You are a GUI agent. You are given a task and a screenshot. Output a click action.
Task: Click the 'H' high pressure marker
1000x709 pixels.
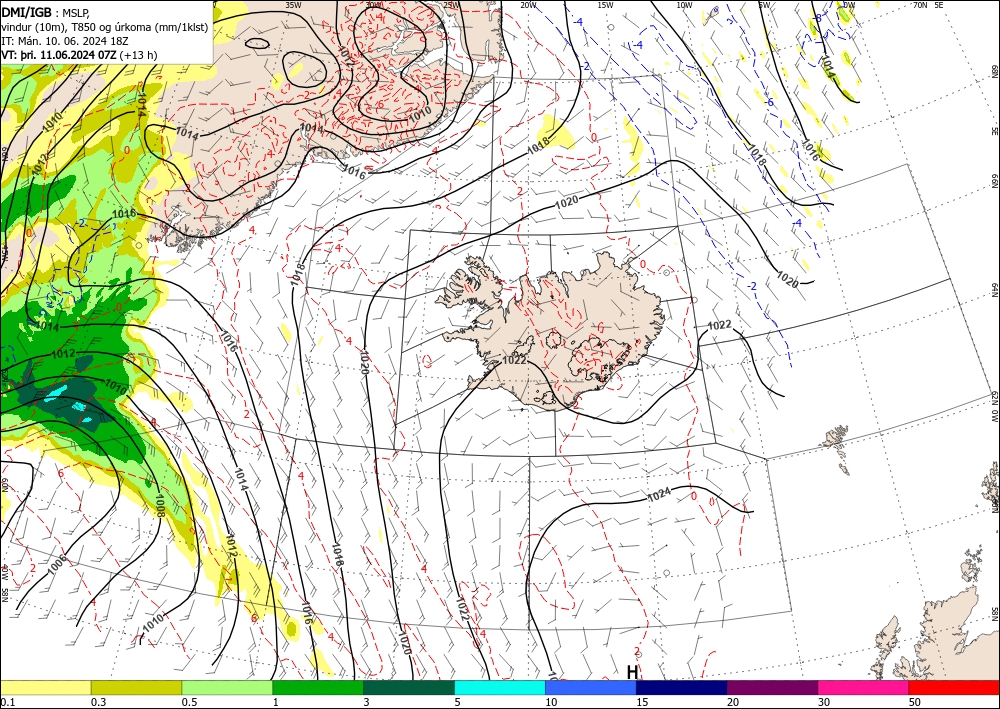[x=632, y=672]
